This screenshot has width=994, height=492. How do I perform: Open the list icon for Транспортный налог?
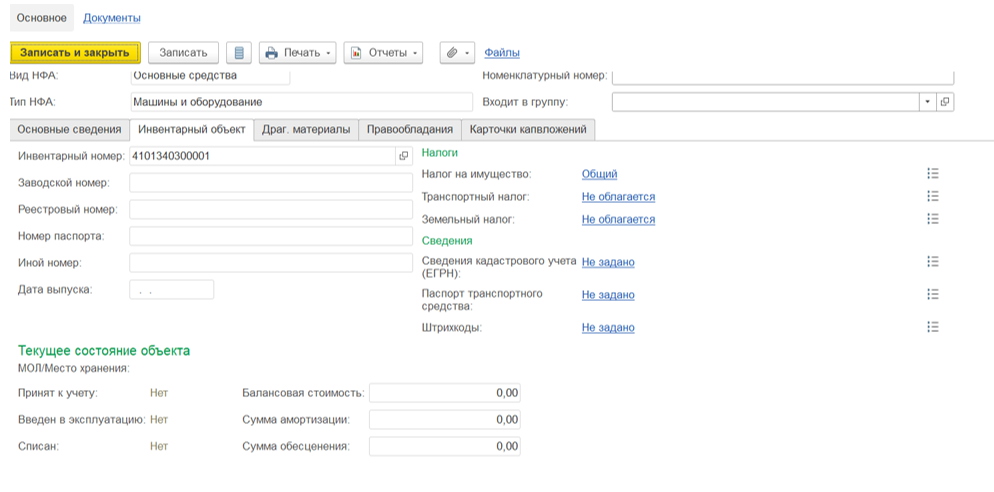[x=932, y=197]
